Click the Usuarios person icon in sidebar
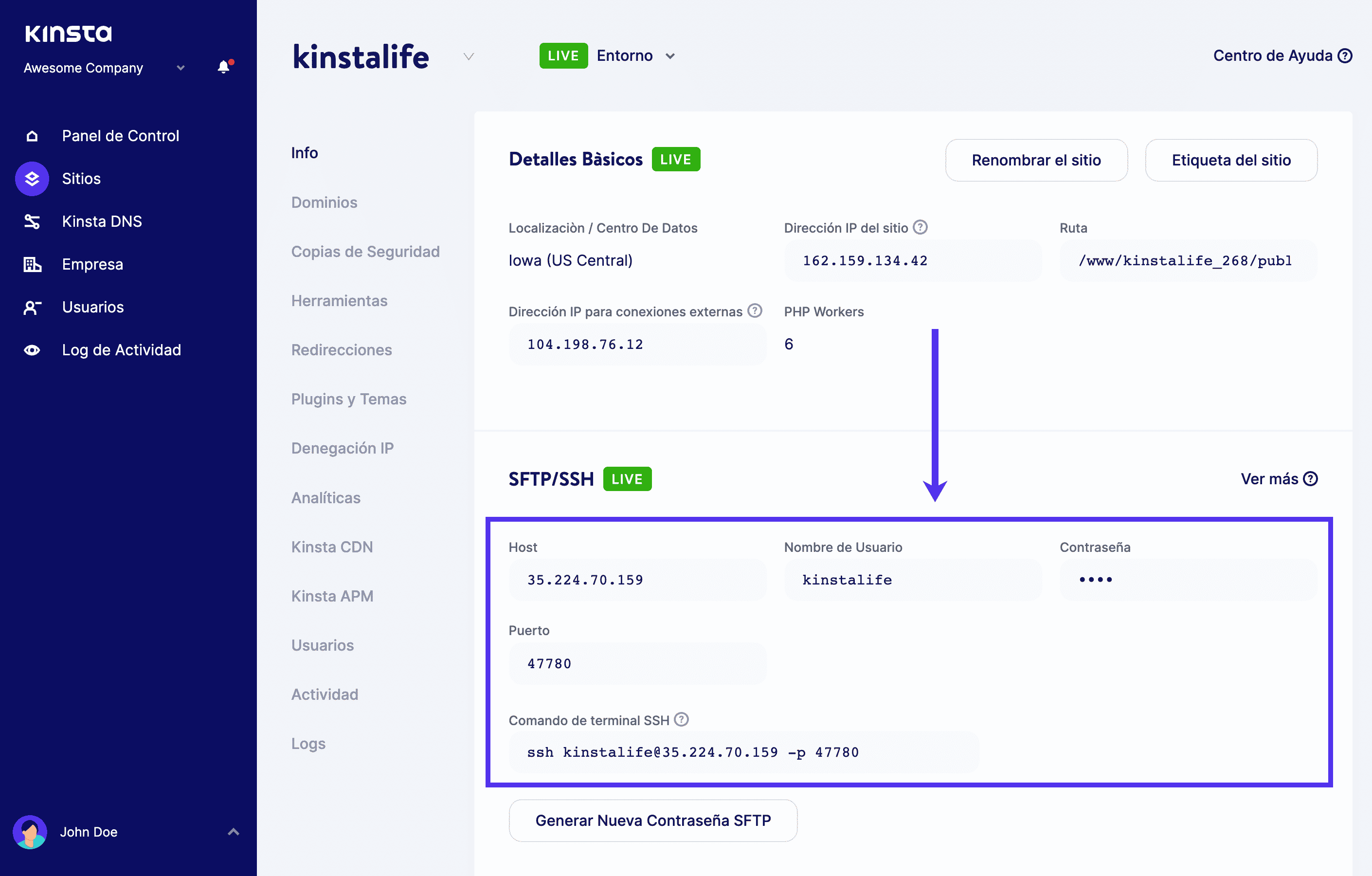The width and height of the screenshot is (1372, 876). (32, 307)
